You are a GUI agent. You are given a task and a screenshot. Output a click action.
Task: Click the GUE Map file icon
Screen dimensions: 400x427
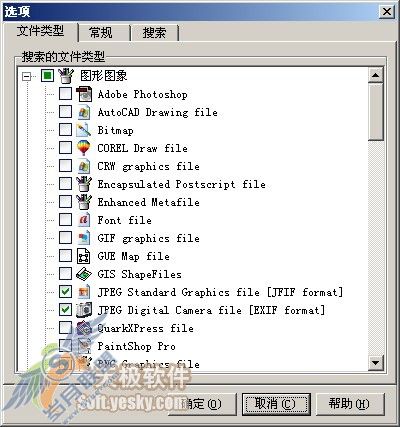[84, 256]
